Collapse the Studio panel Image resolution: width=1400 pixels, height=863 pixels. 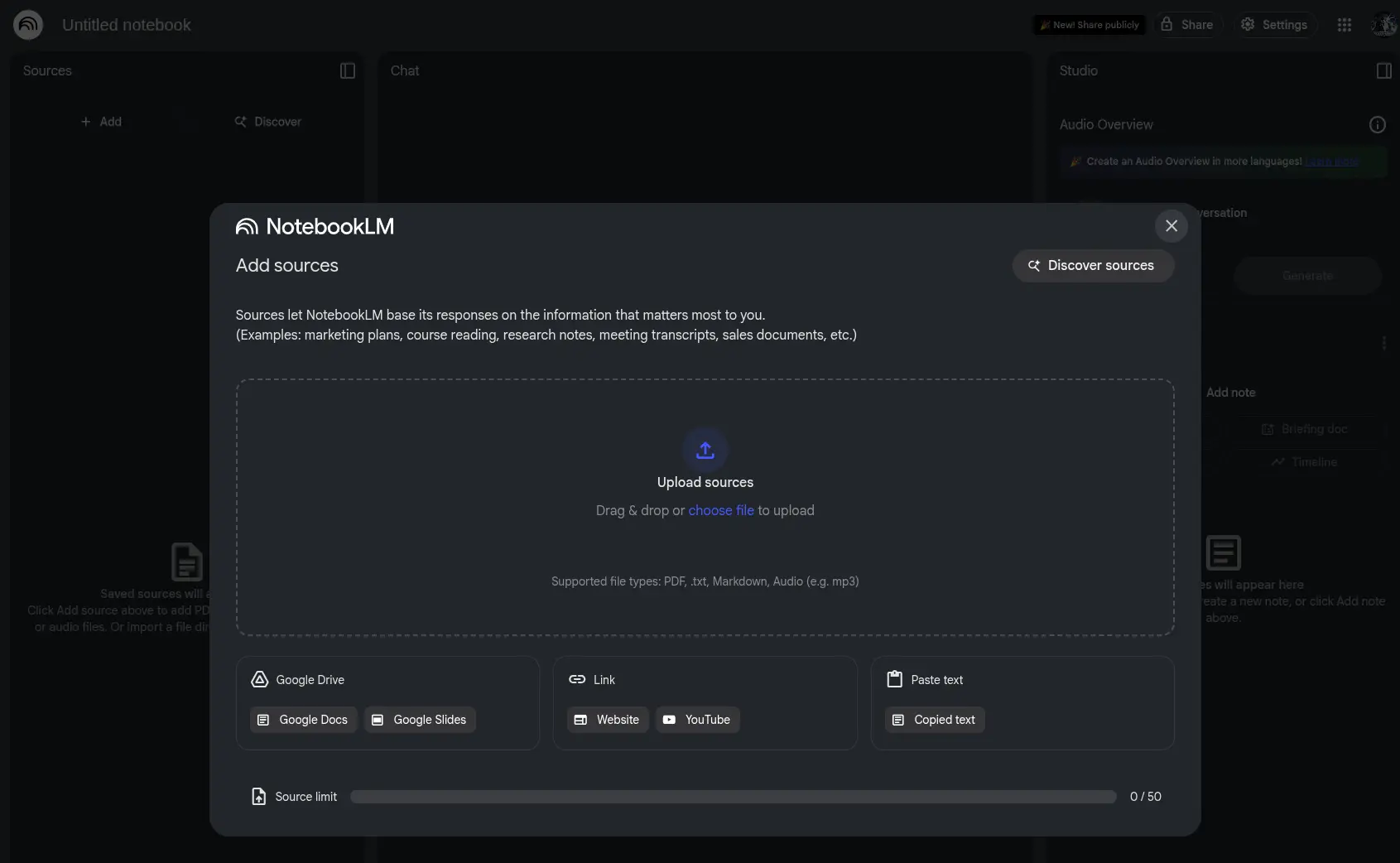(x=1383, y=71)
